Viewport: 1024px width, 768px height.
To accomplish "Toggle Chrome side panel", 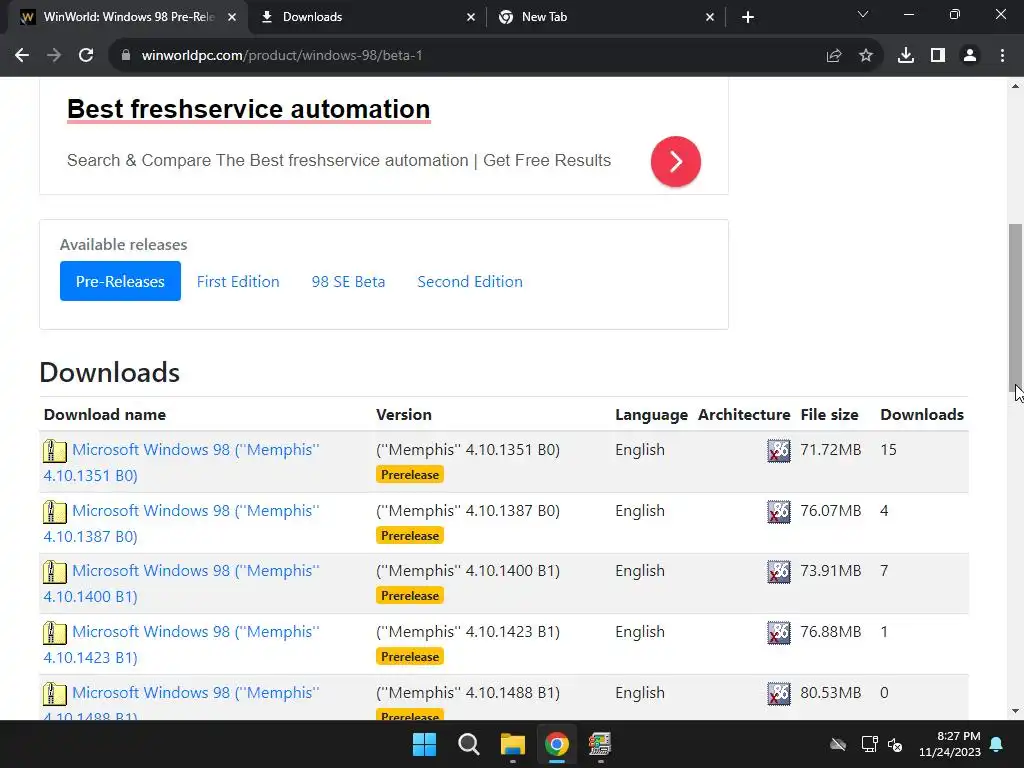I will pyautogui.click(x=938, y=56).
